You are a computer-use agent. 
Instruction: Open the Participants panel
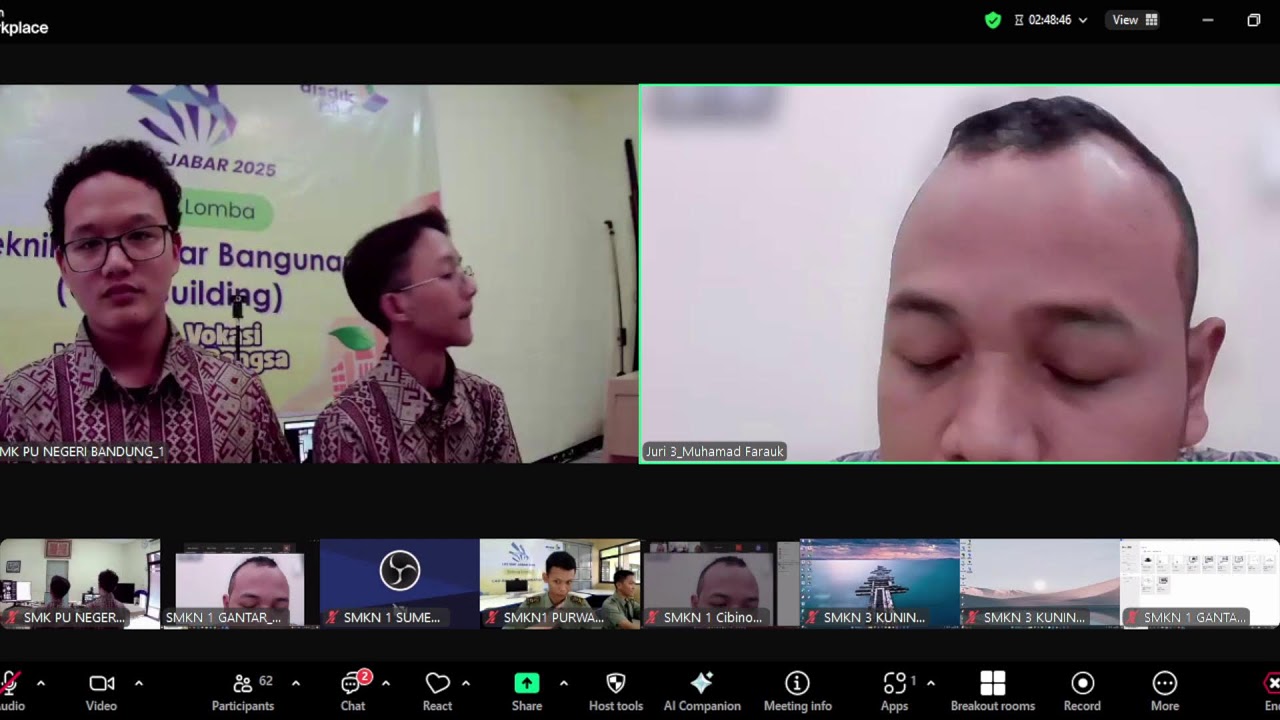242,691
